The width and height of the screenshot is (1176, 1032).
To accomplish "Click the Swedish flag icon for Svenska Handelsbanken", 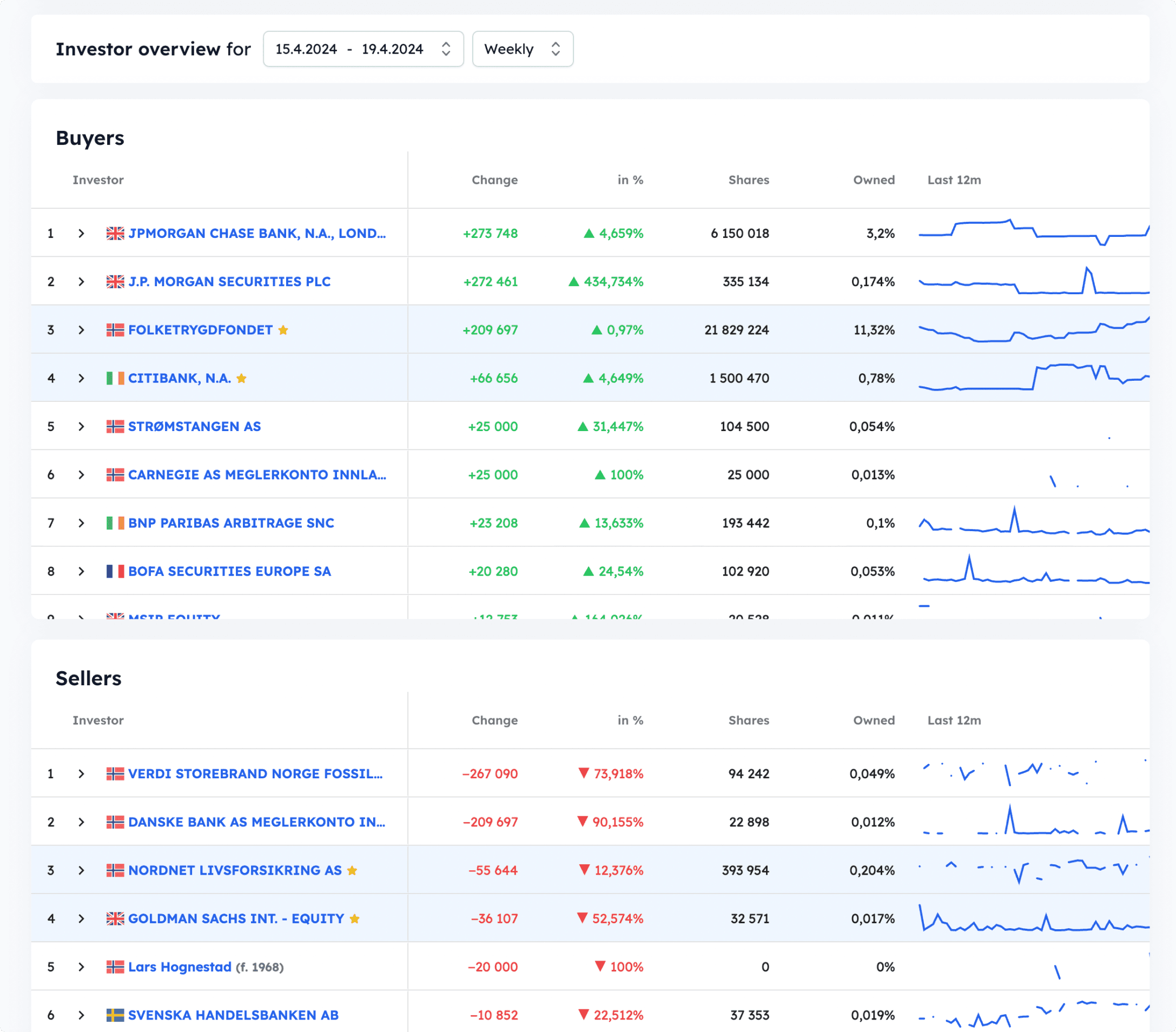I will [115, 1016].
